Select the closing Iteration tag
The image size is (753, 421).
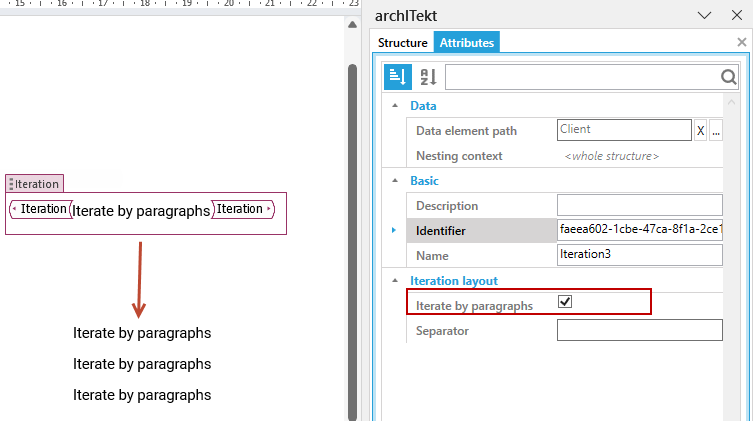point(243,209)
